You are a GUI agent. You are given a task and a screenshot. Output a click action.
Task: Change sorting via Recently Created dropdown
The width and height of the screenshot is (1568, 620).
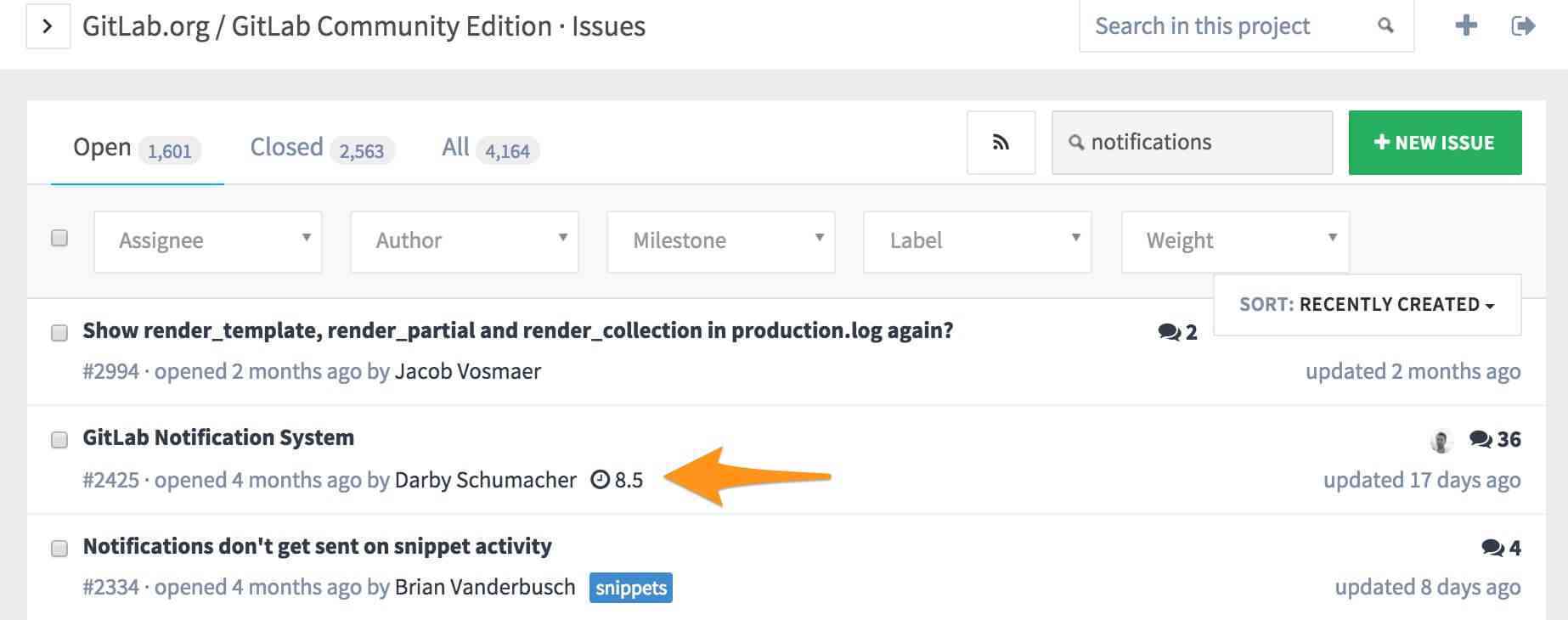tap(1368, 304)
